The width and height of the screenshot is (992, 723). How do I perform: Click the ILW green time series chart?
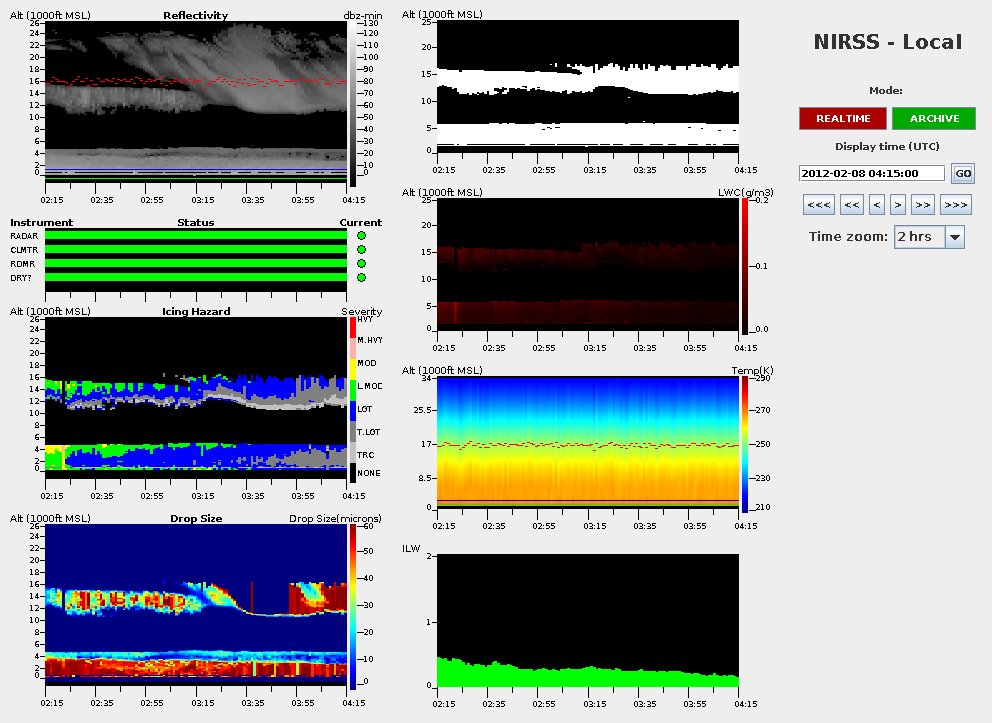[x=590, y=620]
